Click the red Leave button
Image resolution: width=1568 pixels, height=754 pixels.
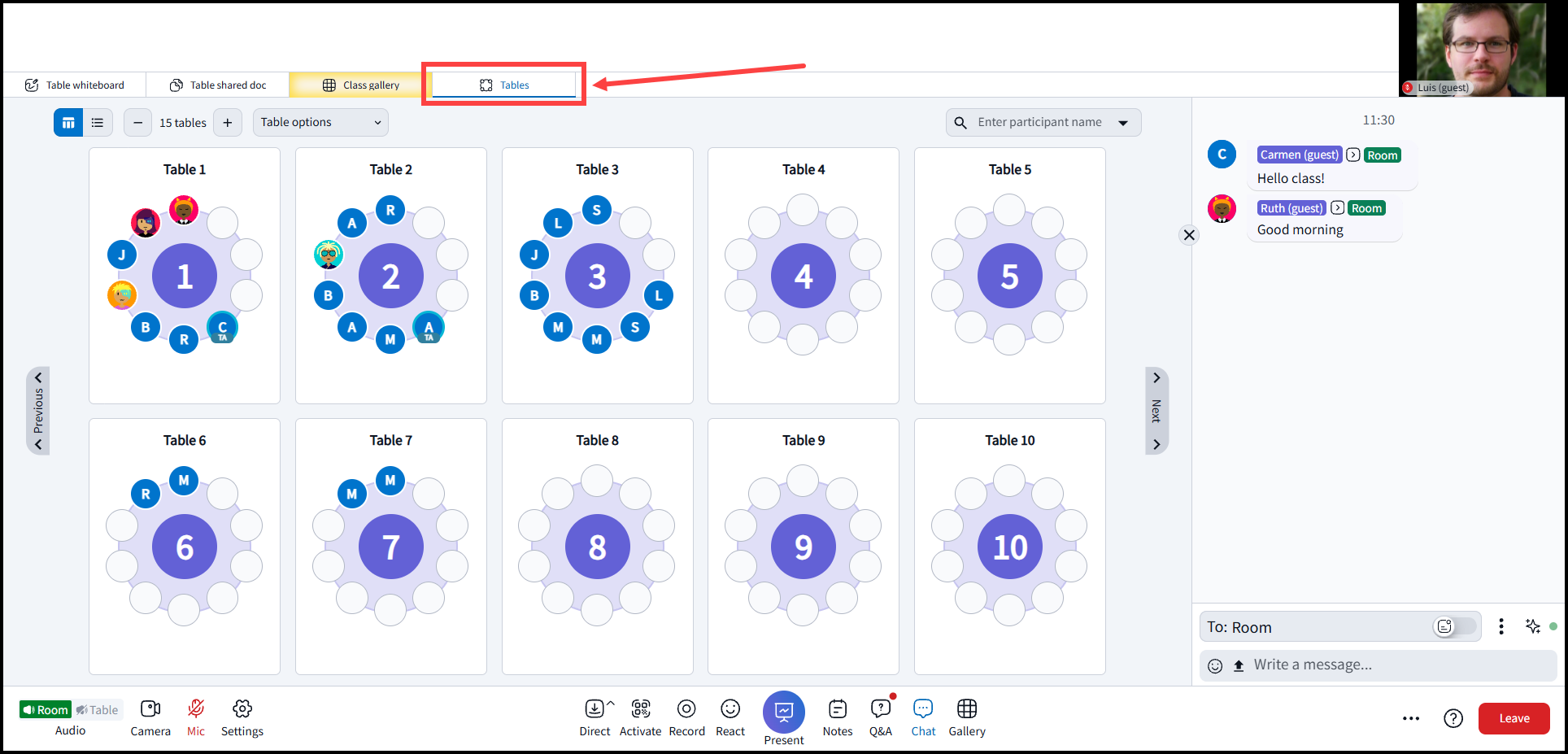point(1514,718)
